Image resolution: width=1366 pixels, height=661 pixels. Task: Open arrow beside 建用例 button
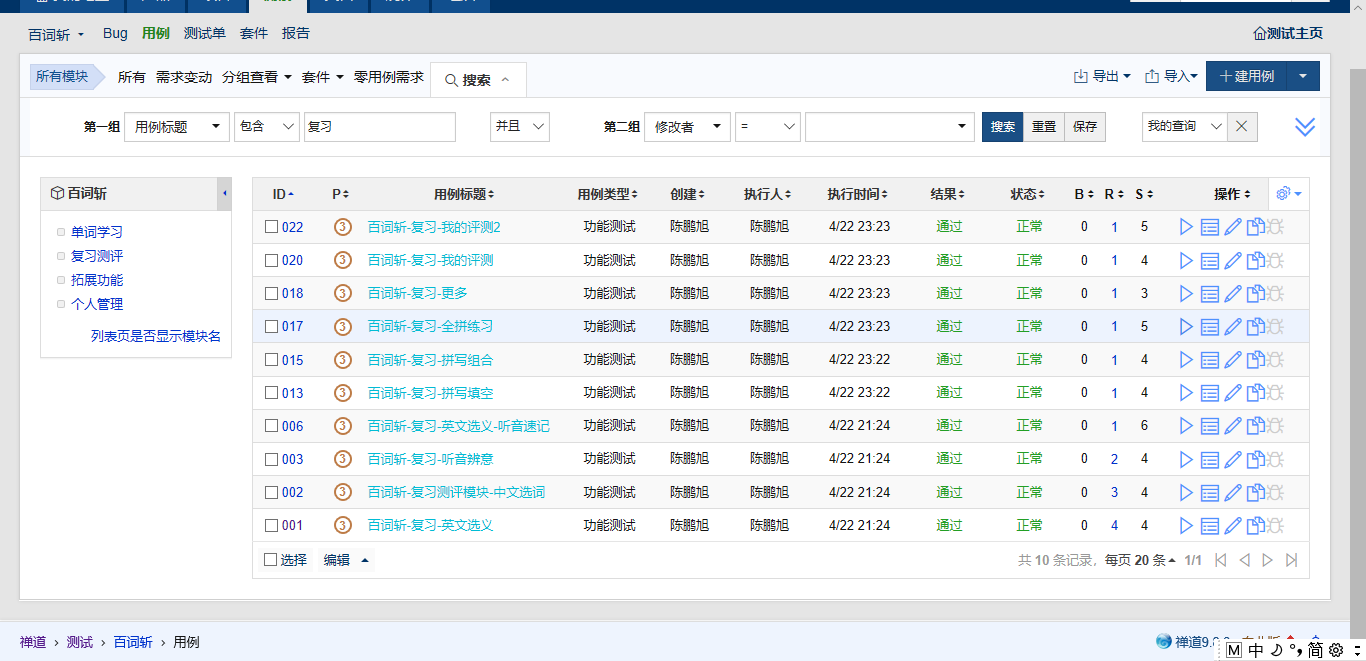point(1302,76)
